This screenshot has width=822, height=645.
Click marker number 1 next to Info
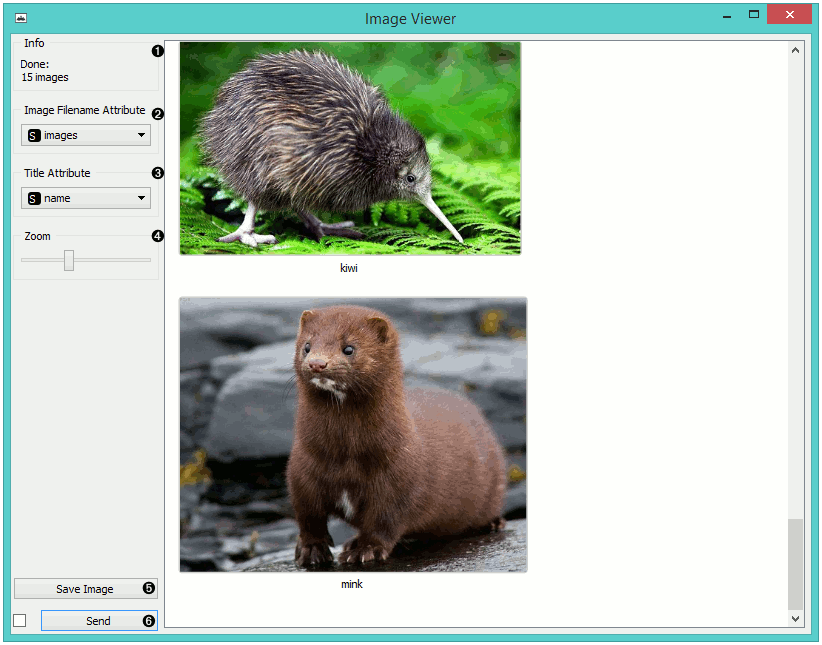coord(157,51)
